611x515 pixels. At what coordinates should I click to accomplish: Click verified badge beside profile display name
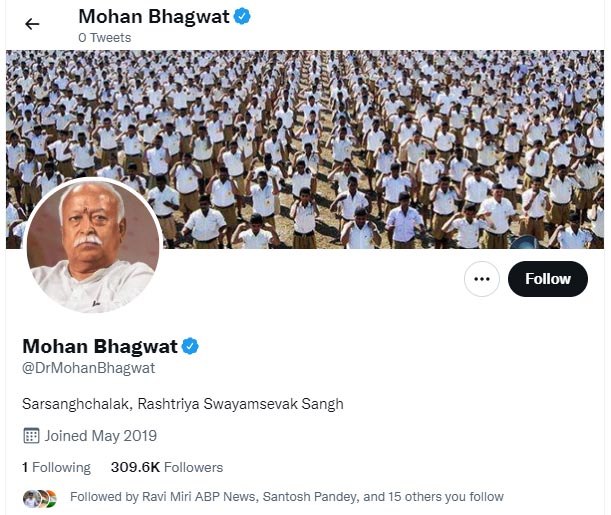tap(190, 346)
